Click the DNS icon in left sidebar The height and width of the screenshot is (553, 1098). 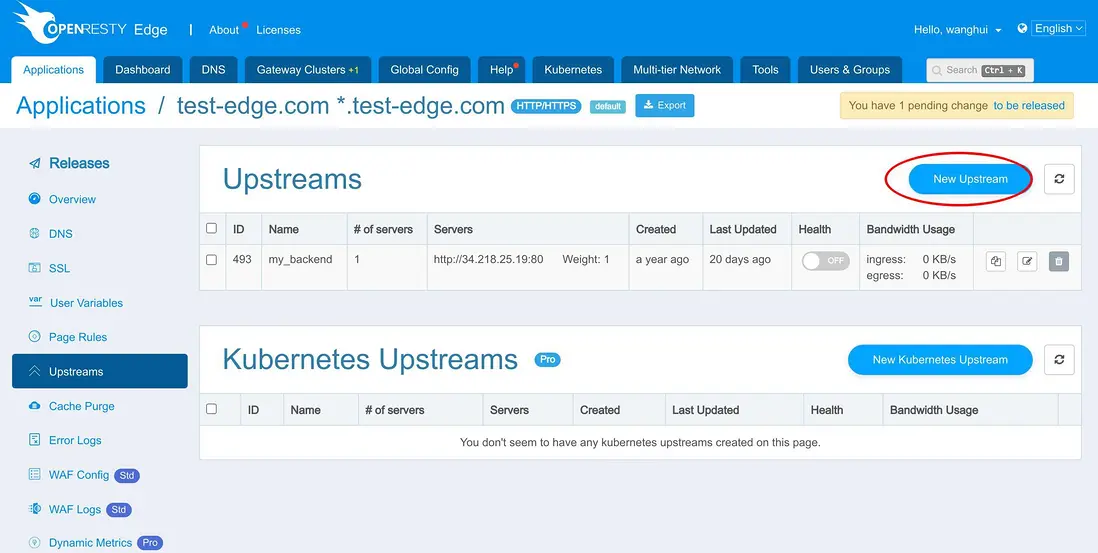(x=34, y=233)
